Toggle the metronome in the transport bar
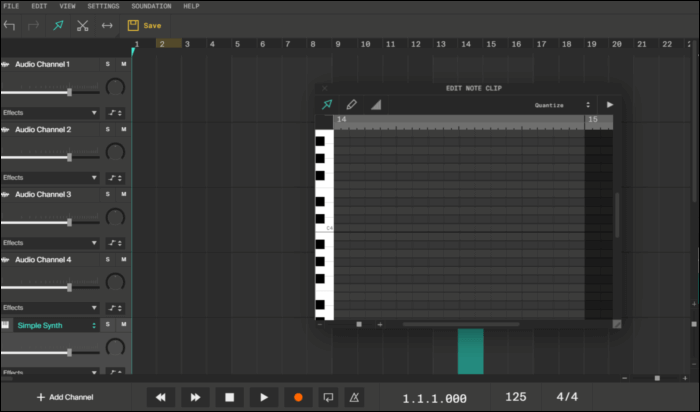Screen dimensions: 700x412 pyautogui.click(x=353, y=397)
